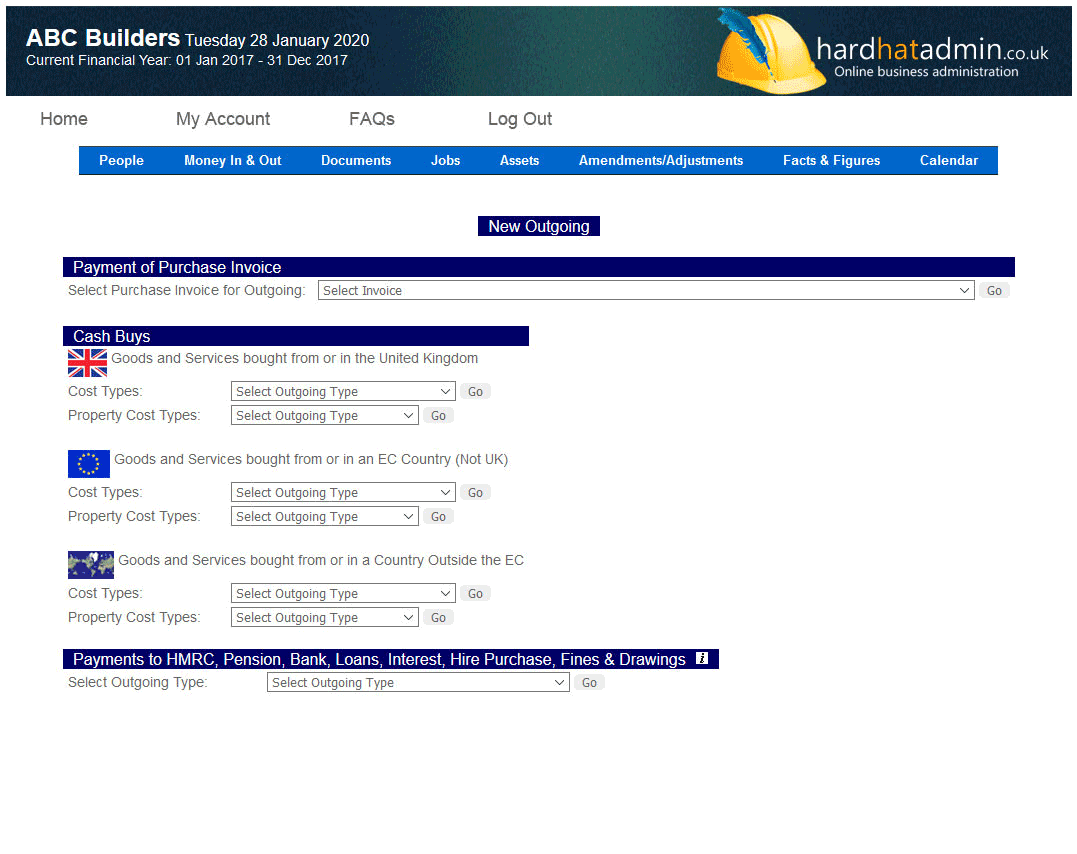Screen dimensions: 1077x854
Task: Click the world map icon
Action: point(90,564)
